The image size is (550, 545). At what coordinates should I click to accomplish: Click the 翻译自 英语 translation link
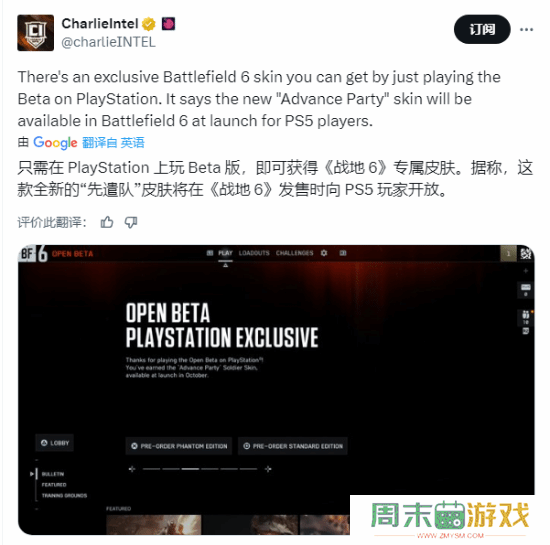[113, 143]
